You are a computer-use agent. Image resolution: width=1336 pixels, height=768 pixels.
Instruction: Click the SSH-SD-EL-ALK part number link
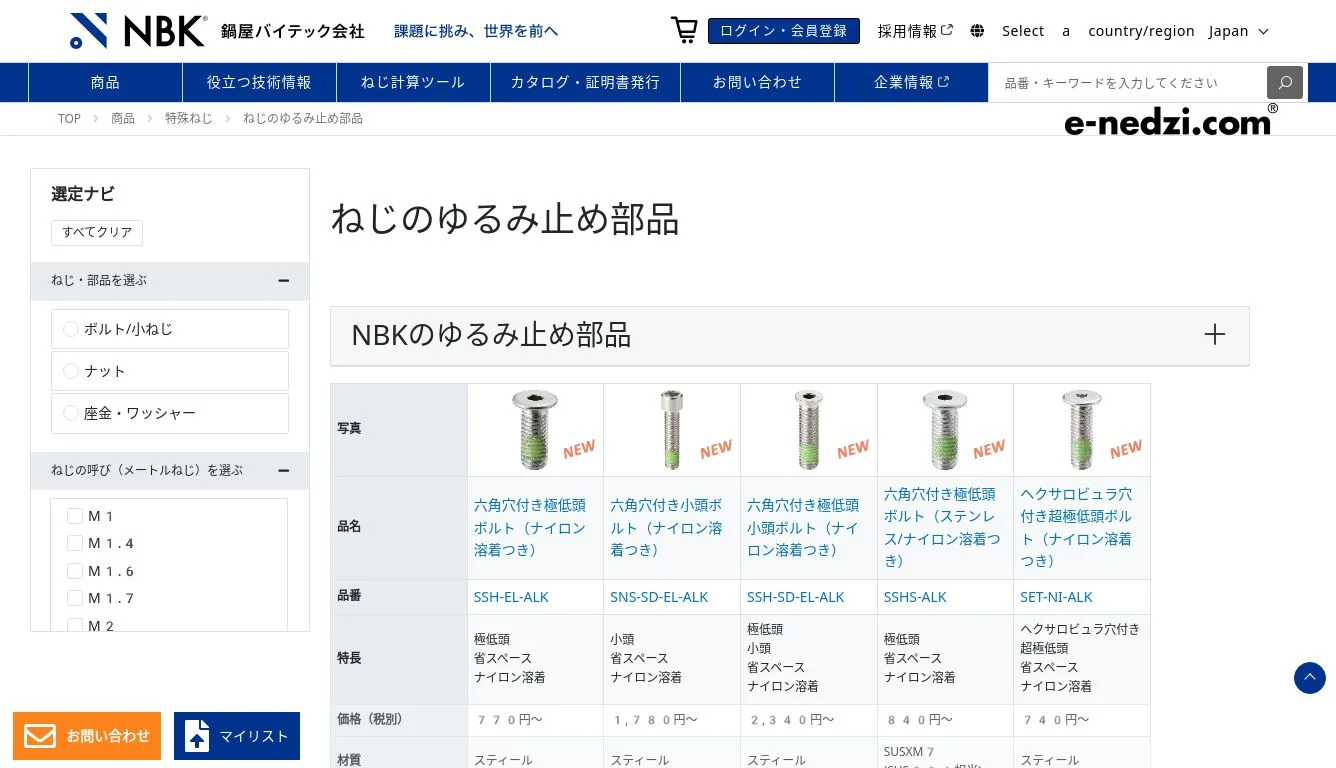click(x=796, y=597)
